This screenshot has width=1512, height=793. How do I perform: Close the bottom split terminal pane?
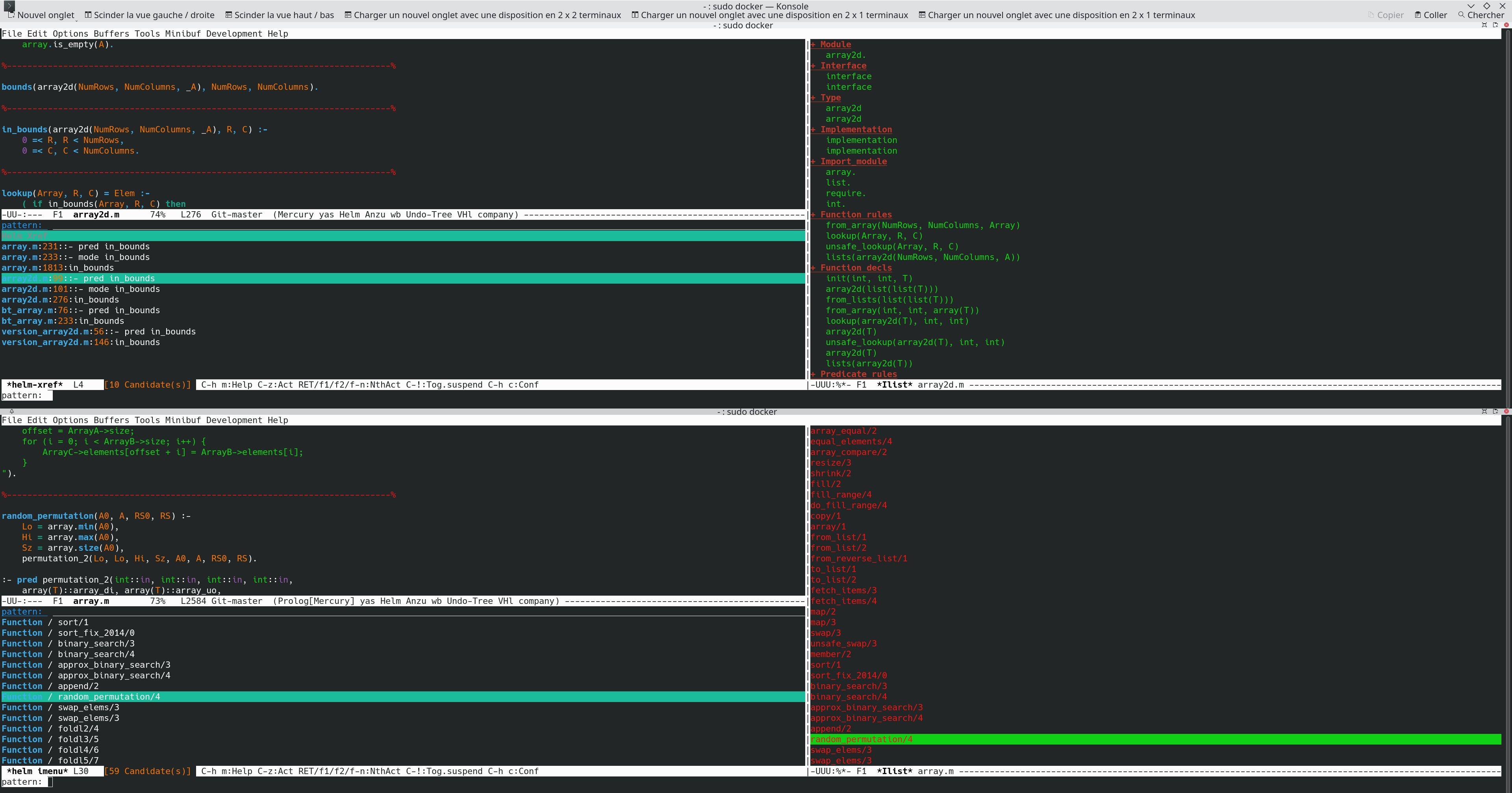click(1506, 412)
